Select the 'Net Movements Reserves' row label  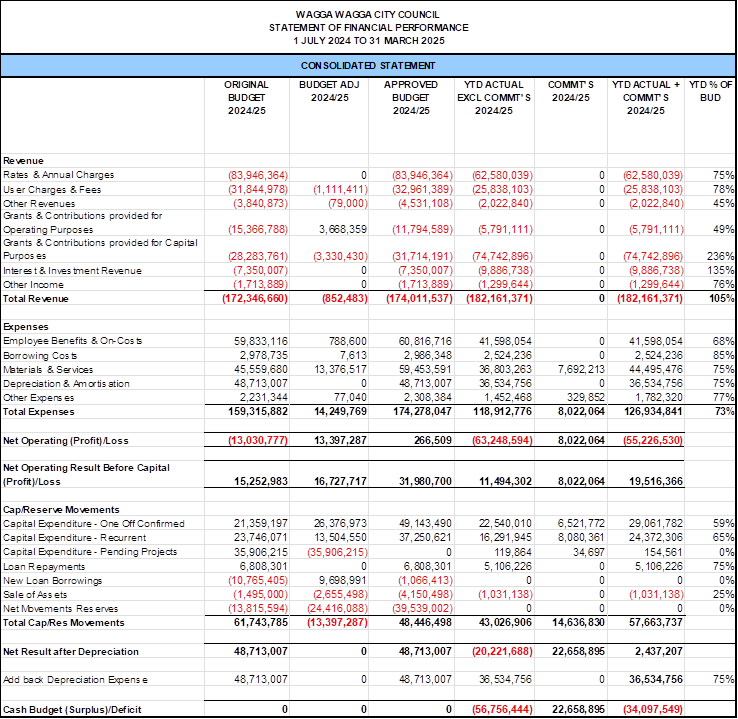click(x=60, y=609)
